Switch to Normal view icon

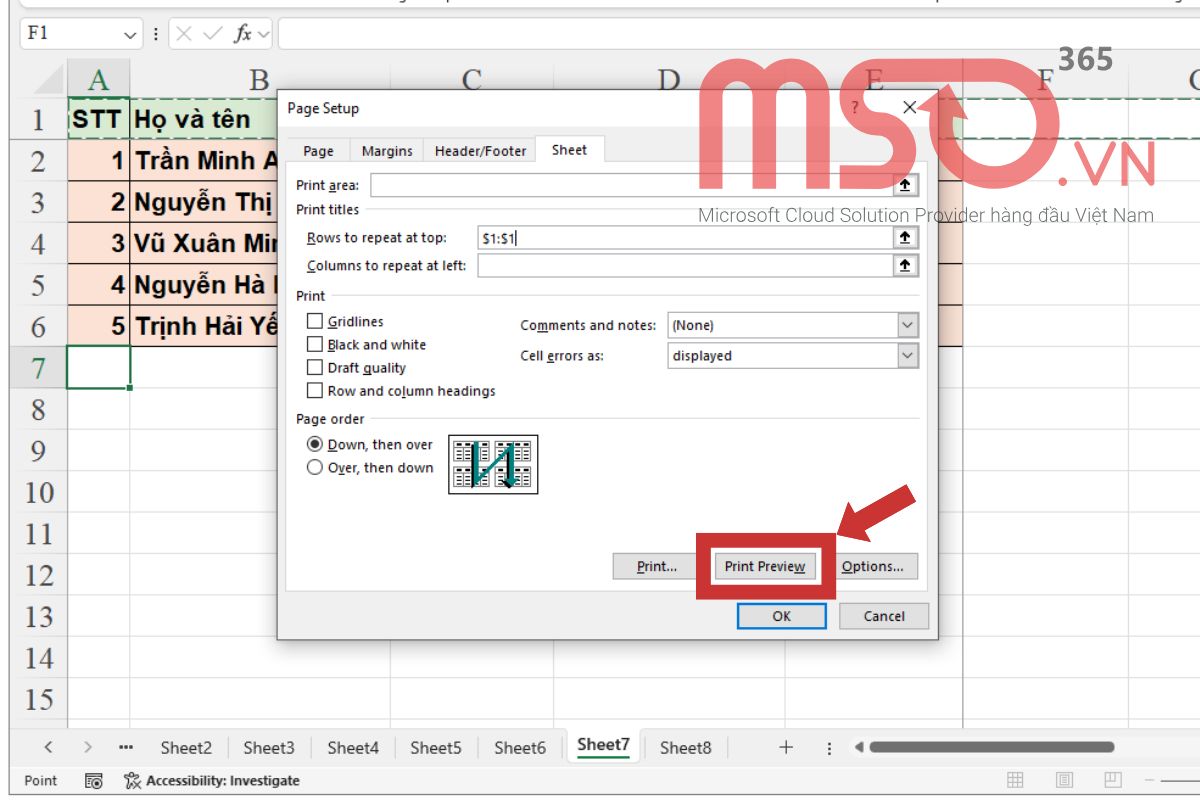point(1015,780)
